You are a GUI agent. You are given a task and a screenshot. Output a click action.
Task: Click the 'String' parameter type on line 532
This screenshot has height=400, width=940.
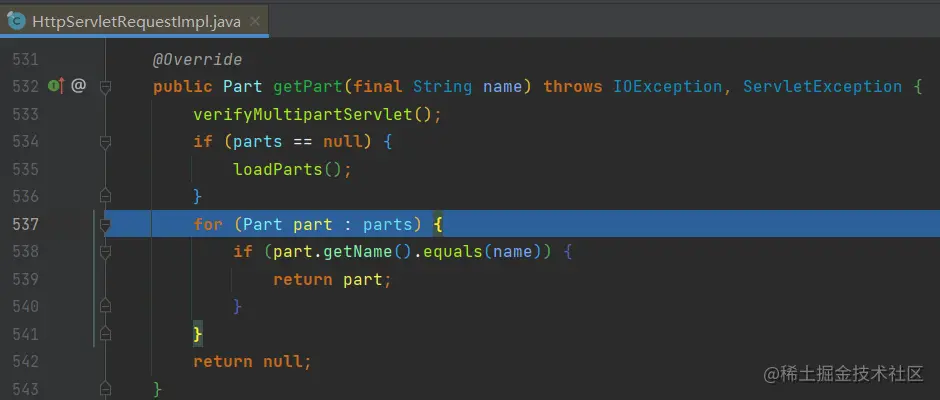tap(442, 86)
